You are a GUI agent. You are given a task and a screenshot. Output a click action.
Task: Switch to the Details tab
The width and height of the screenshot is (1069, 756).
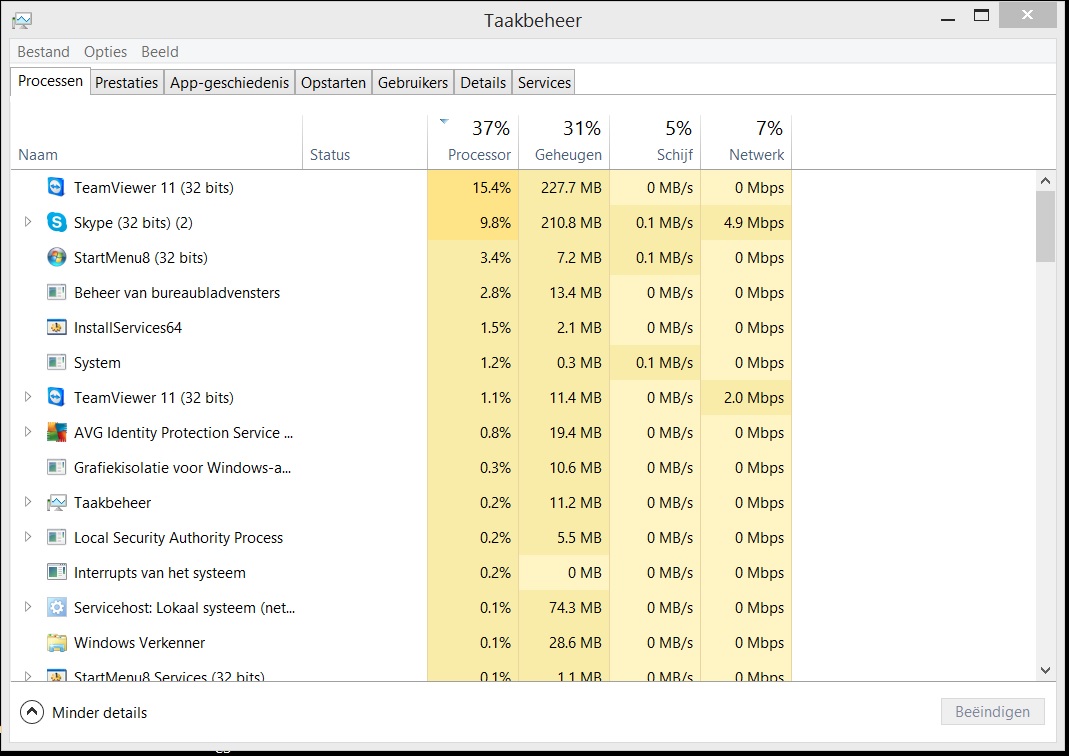pos(483,82)
